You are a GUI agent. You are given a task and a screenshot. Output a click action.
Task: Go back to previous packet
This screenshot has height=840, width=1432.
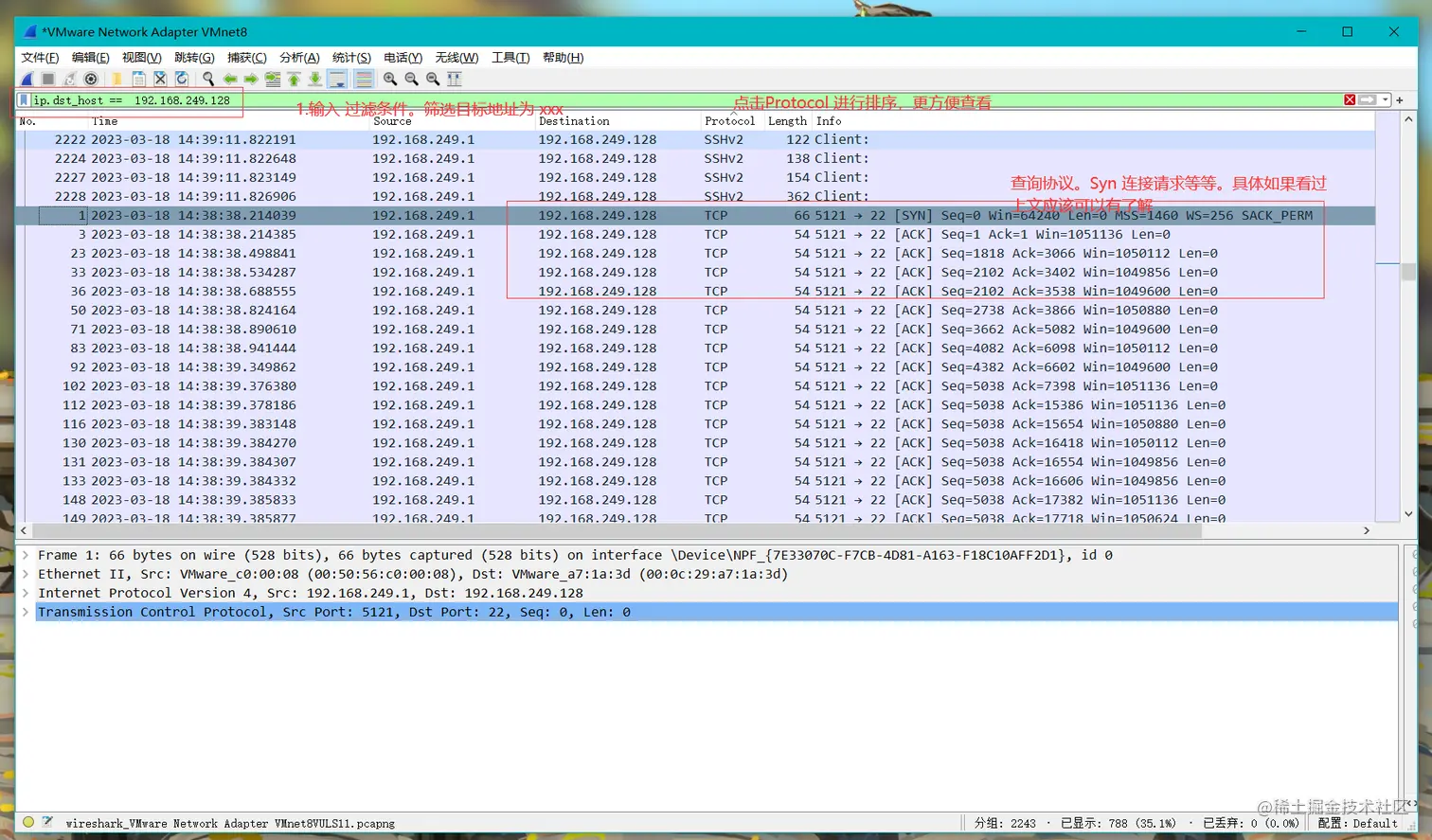point(230,80)
